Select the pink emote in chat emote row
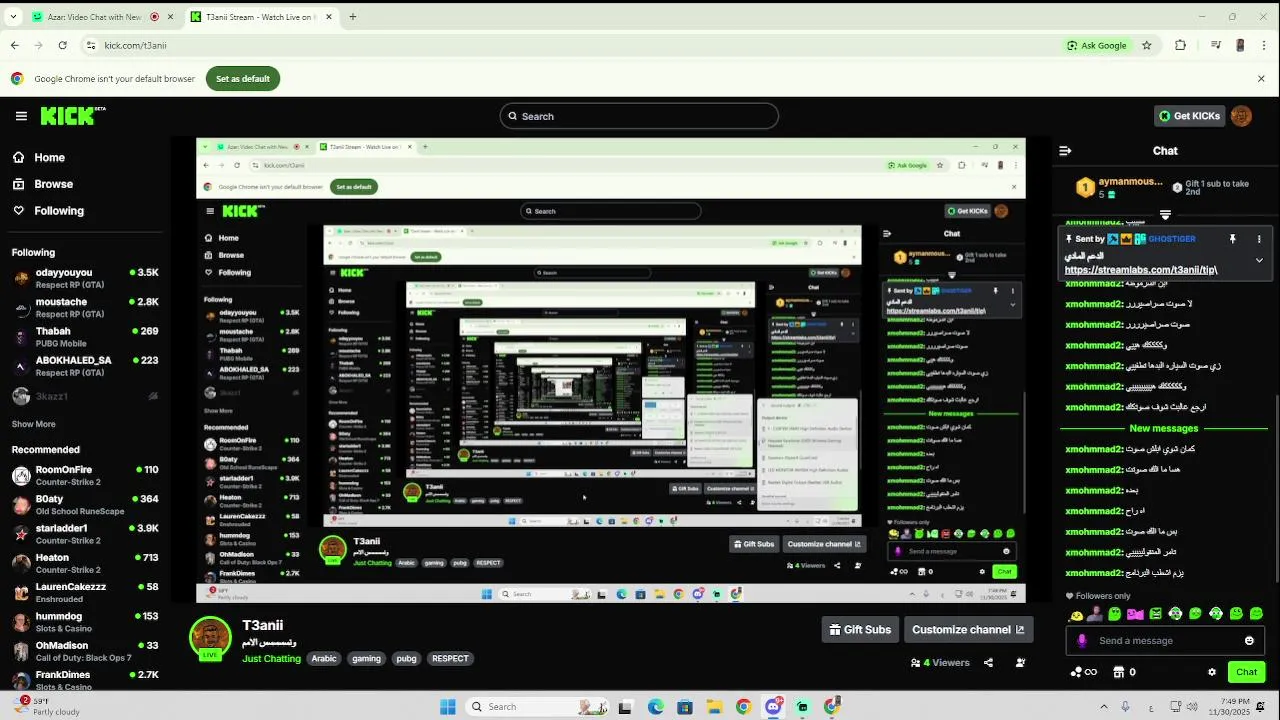Viewport: 1280px width, 720px height. tap(1135, 614)
